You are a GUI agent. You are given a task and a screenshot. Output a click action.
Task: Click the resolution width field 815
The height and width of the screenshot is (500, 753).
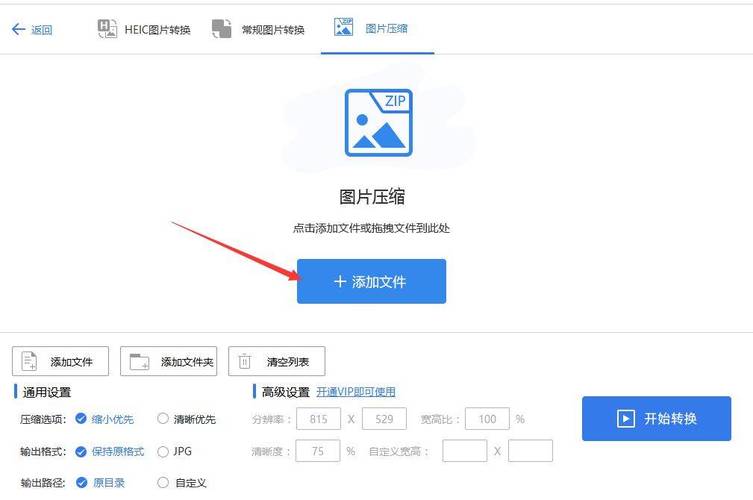click(x=318, y=419)
